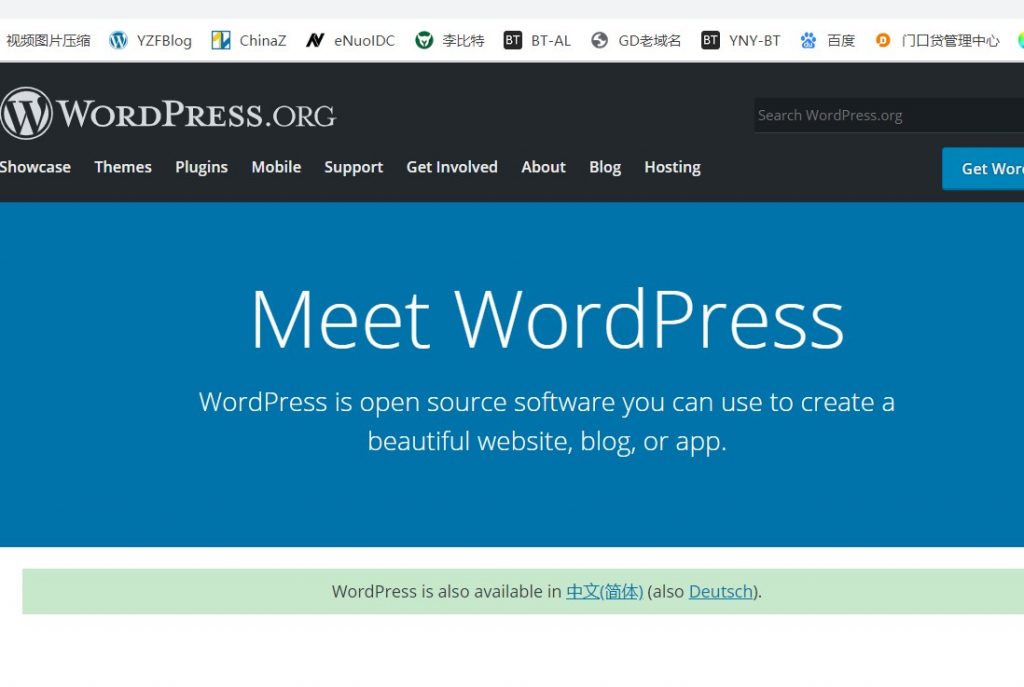This screenshot has height=687, width=1024.
Task: Open the Plugins menu item
Action: (x=201, y=167)
